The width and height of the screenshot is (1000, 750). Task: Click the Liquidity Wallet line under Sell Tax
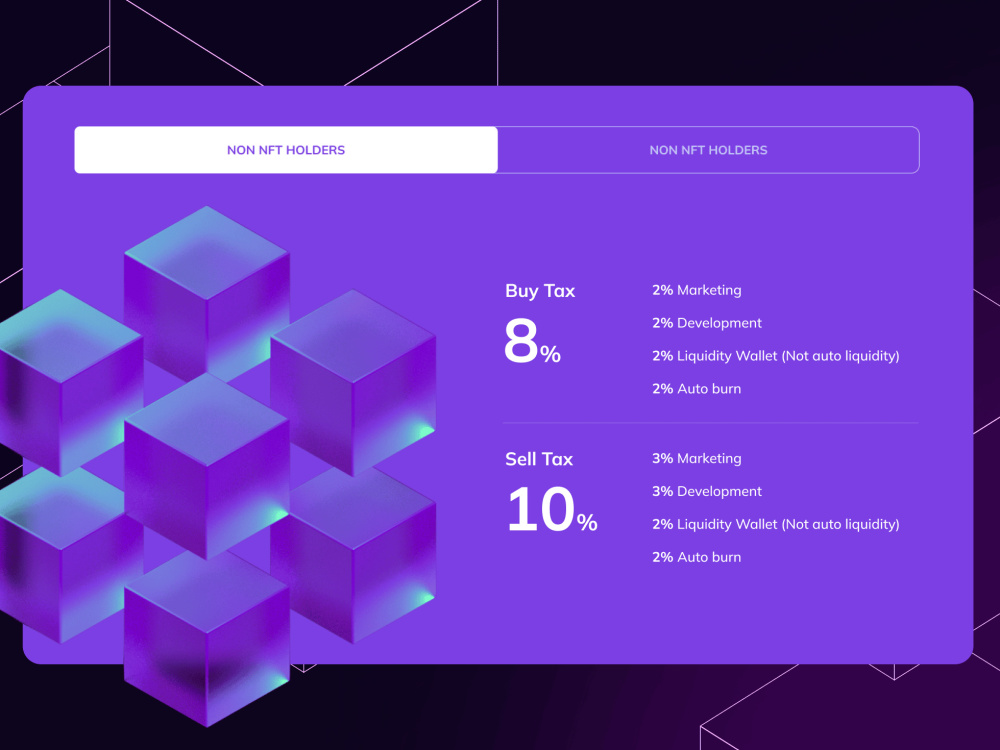pyautogui.click(x=776, y=524)
